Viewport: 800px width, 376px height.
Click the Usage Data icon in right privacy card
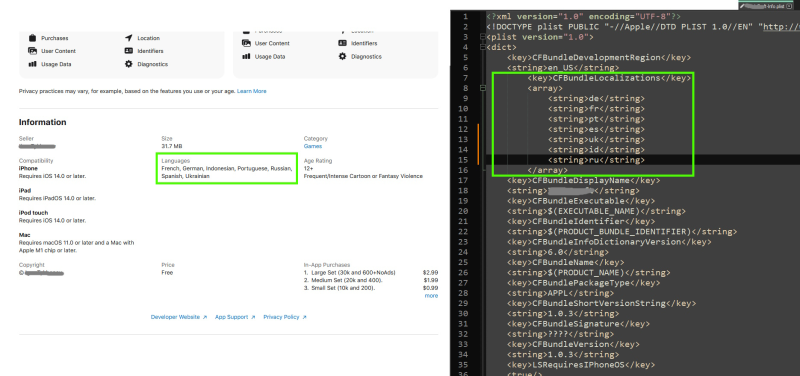click(246, 57)
